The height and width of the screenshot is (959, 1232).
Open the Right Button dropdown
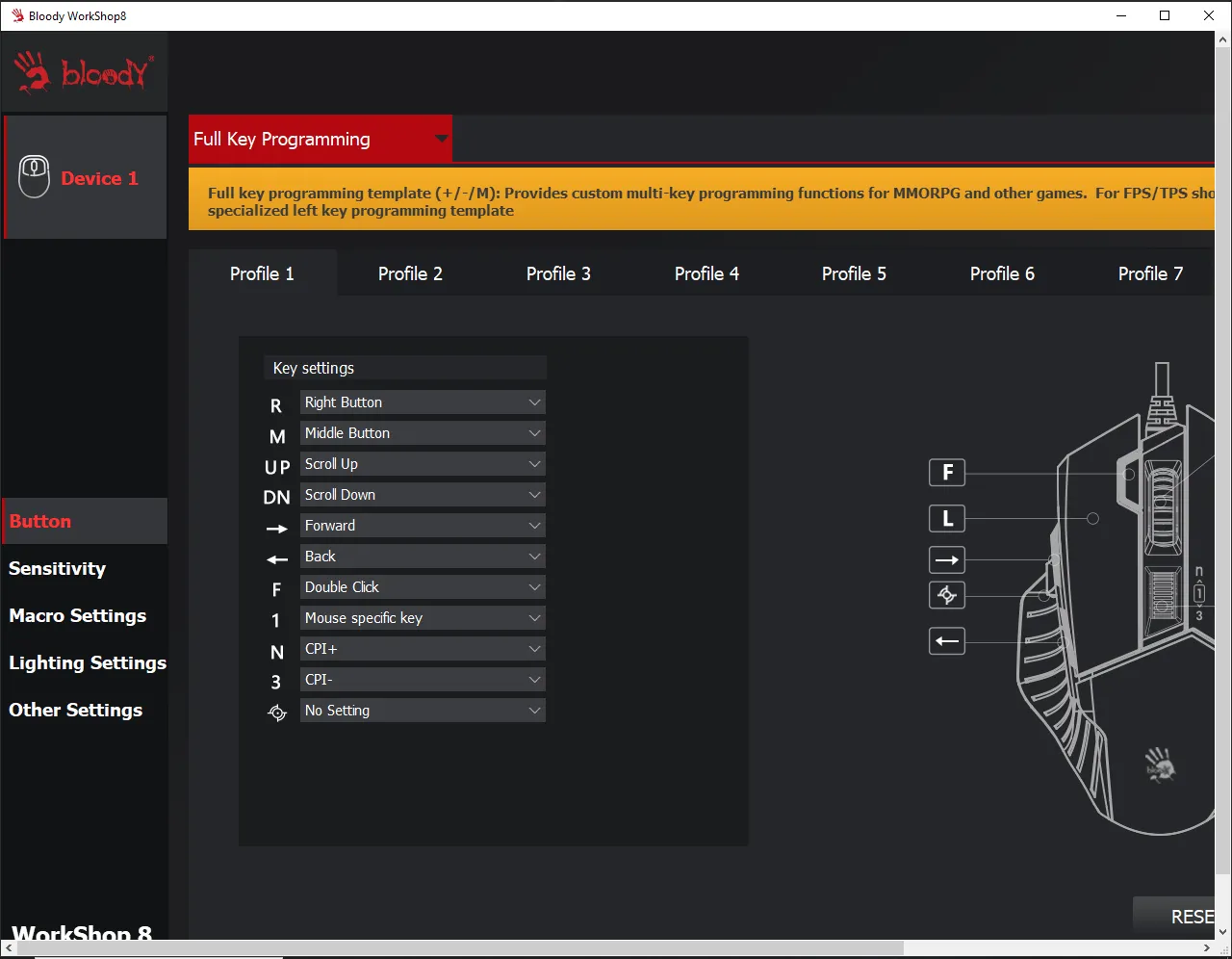(x=423, y=402)
